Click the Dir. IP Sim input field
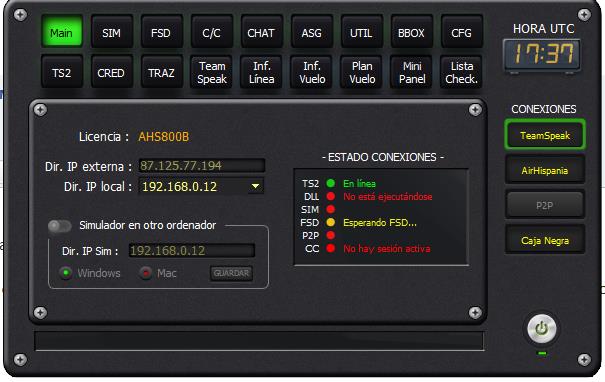This screenshot has height=382, width=605. pyautogui.click(x=192, y=250)
